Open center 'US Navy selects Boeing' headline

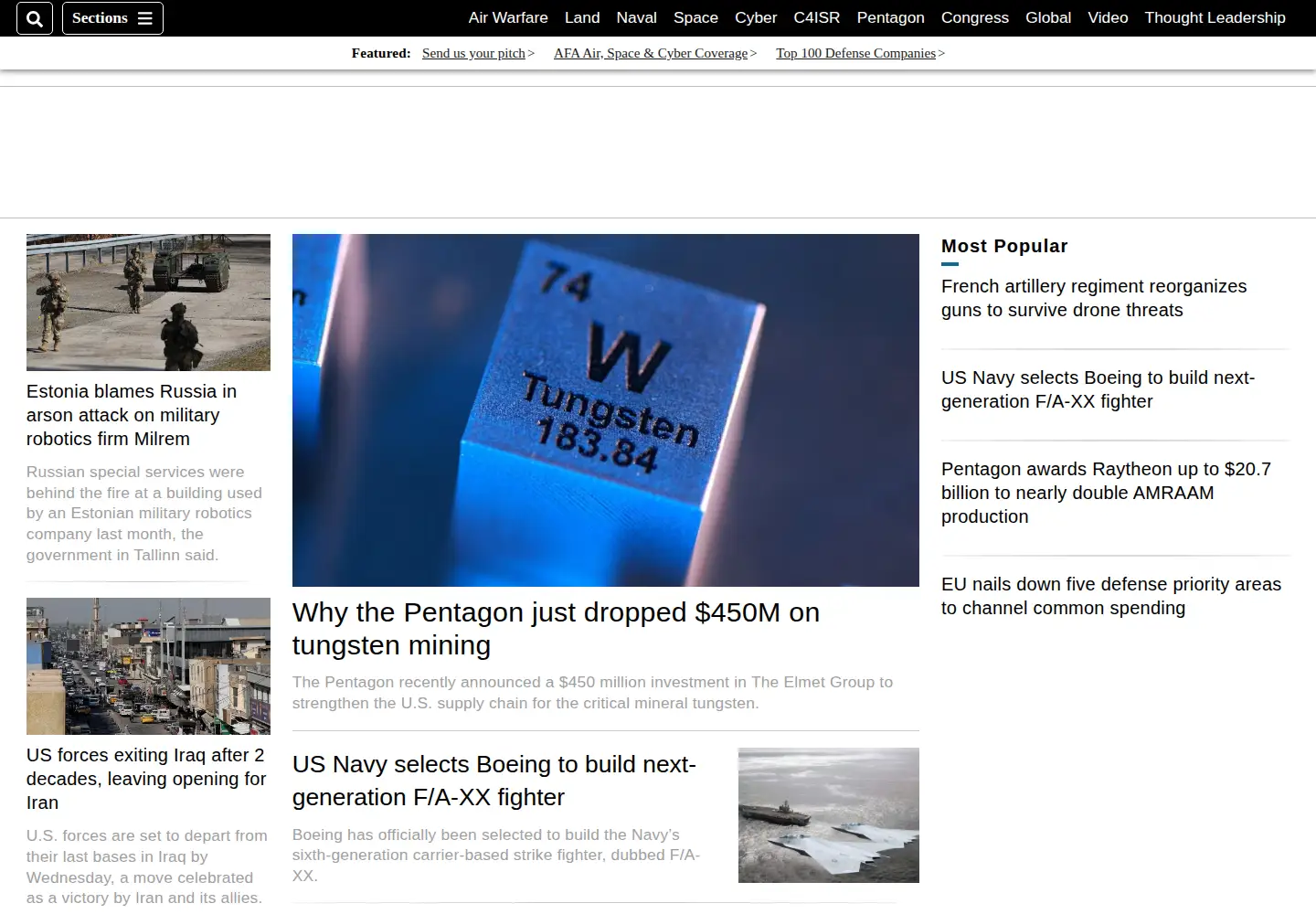click(x=494, y=781)
